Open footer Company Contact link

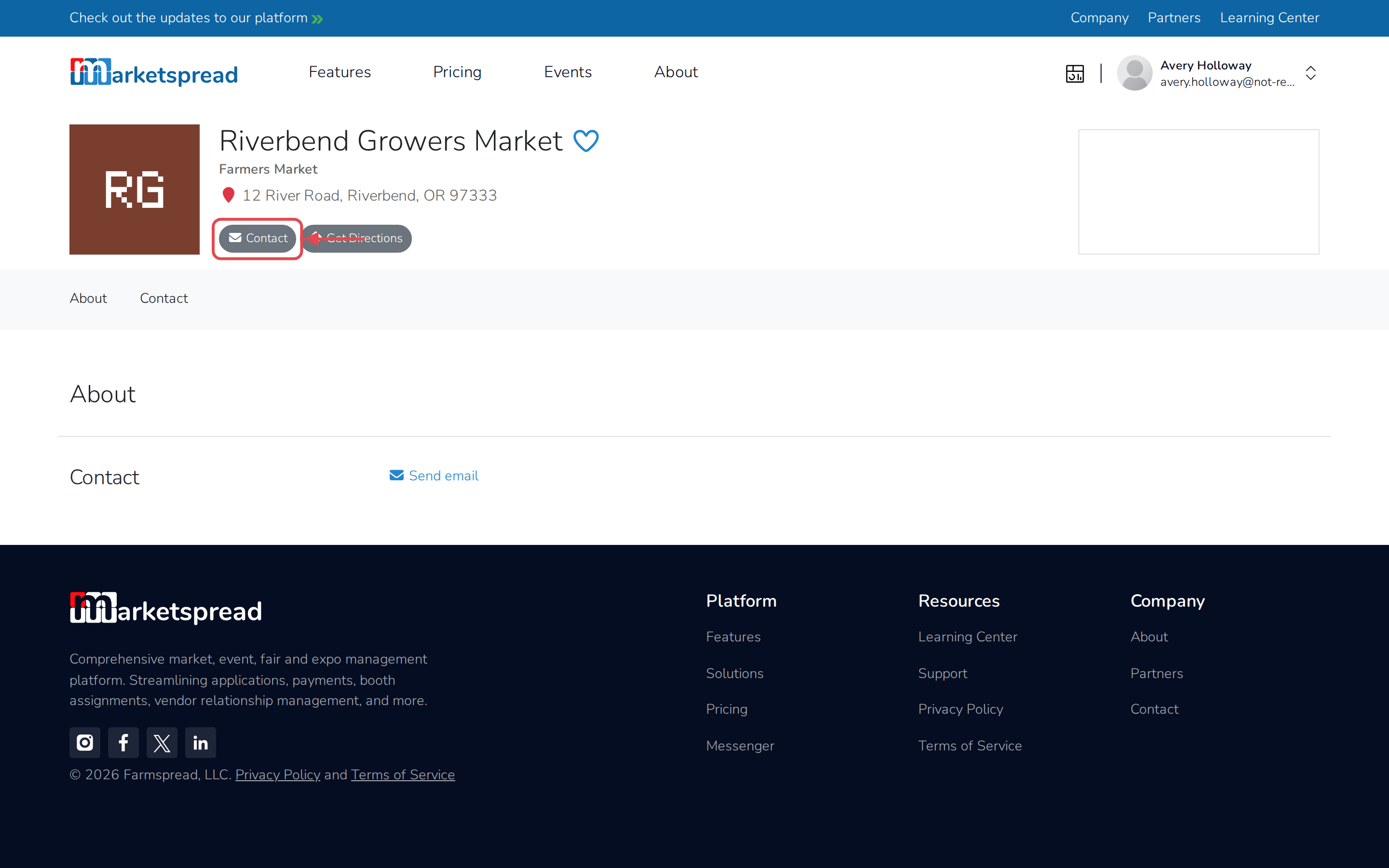[1154, 709]
